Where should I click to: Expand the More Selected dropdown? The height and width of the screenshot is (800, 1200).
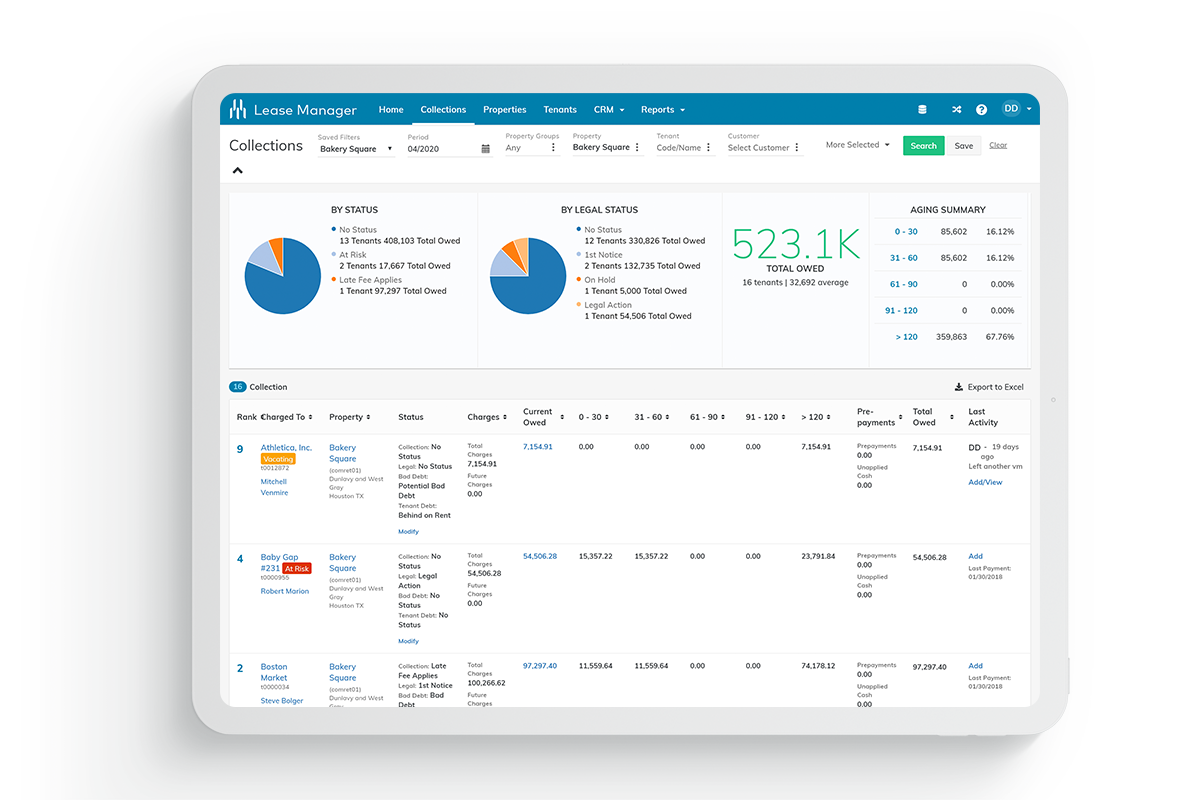857,145
